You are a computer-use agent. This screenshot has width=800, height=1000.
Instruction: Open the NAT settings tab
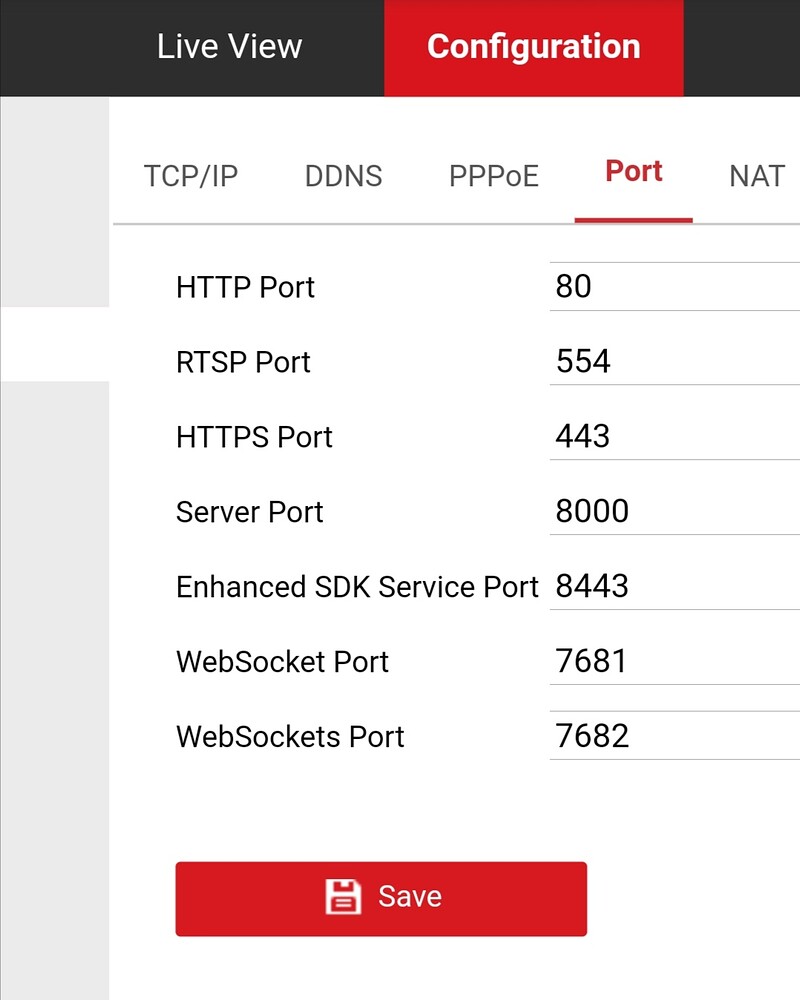pos(756,176)
